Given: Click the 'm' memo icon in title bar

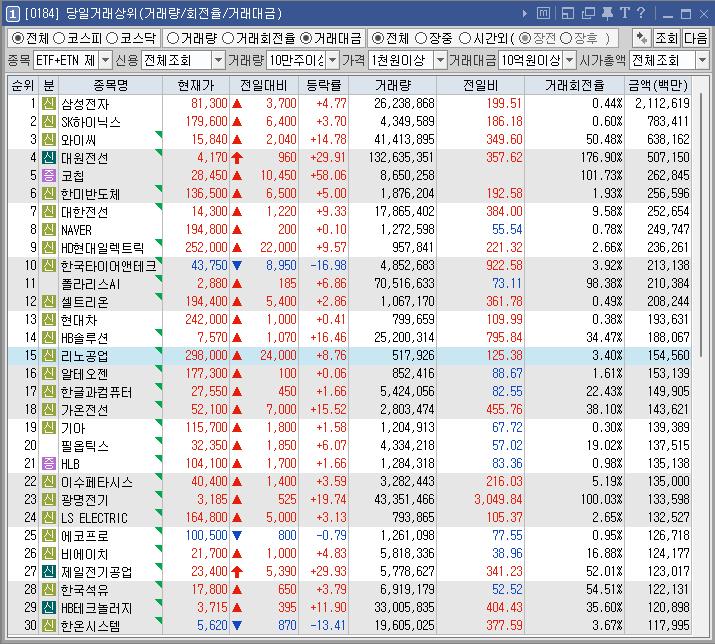Looking at the screenshot, I should click(x=543, y=14).
